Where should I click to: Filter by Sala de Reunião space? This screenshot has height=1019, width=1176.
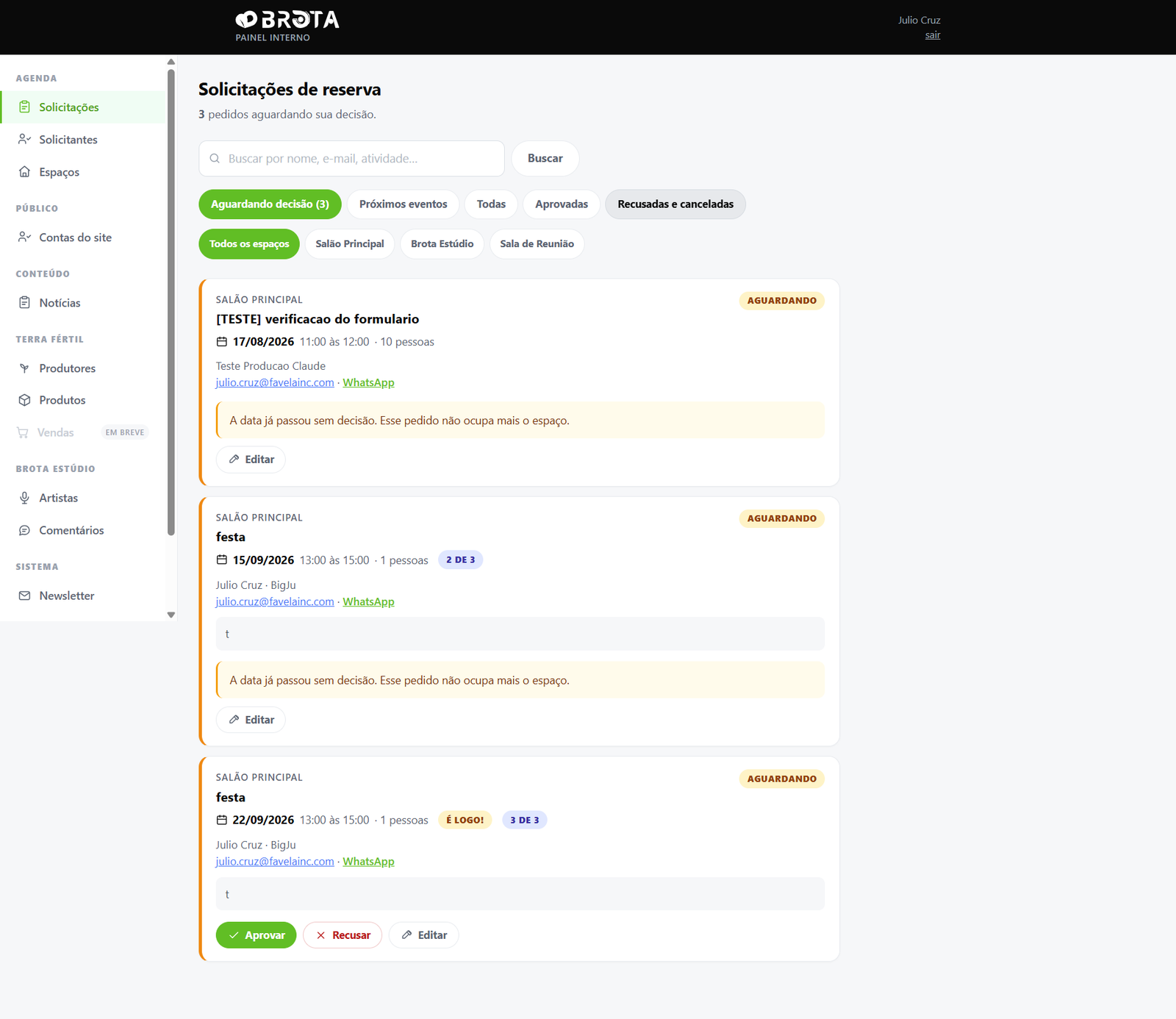pos(537,244)
